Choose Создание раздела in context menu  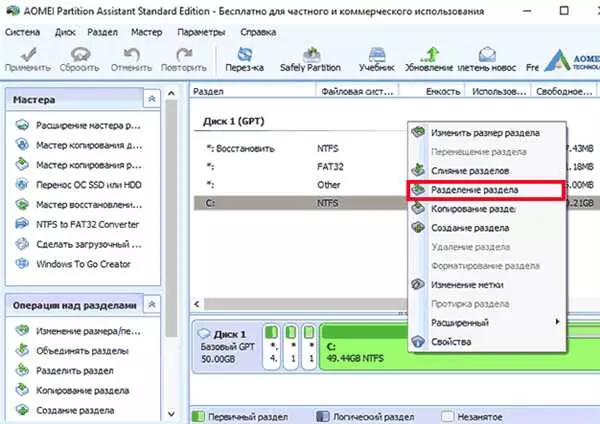[487, 228]
